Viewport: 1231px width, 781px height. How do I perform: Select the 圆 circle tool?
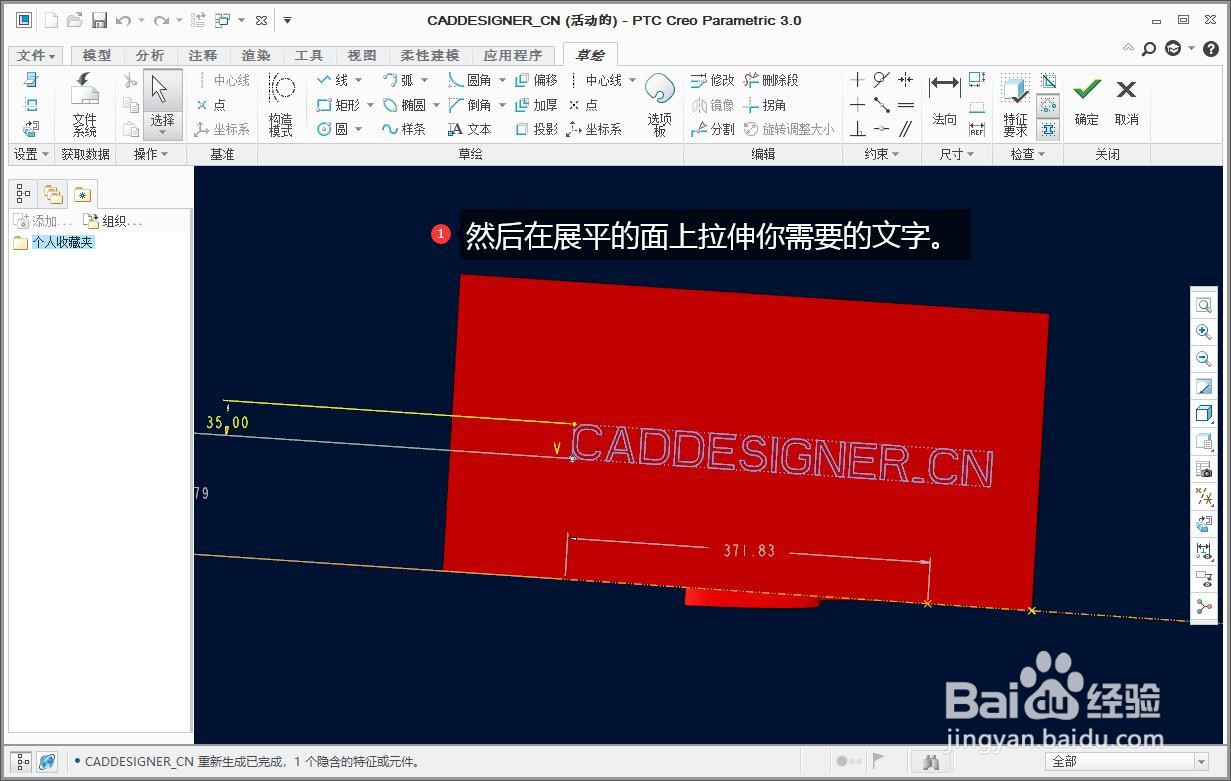[x=333, y=129]
